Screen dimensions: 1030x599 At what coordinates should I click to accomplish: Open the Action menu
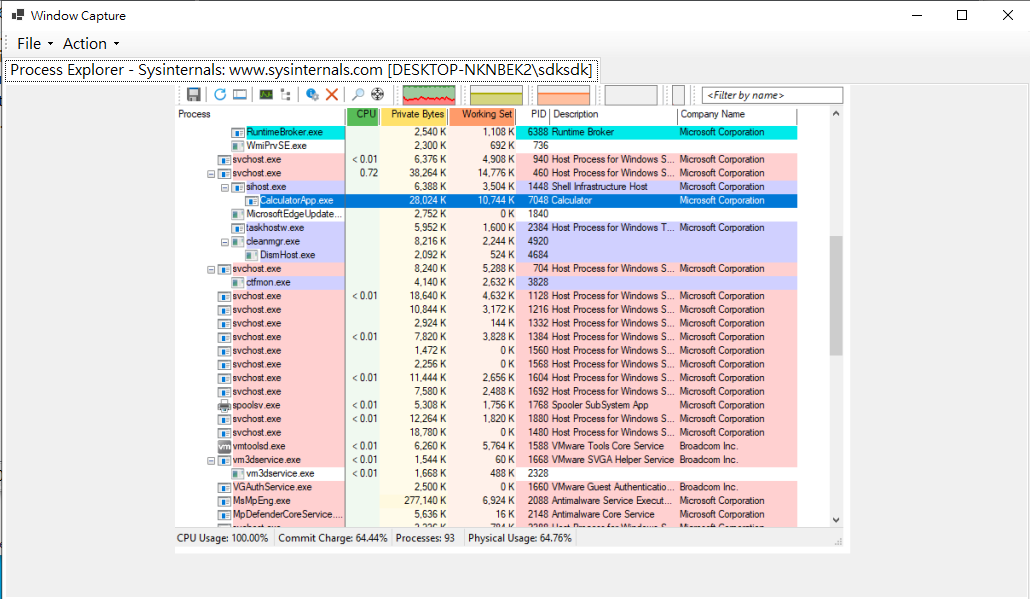(90, 44)
